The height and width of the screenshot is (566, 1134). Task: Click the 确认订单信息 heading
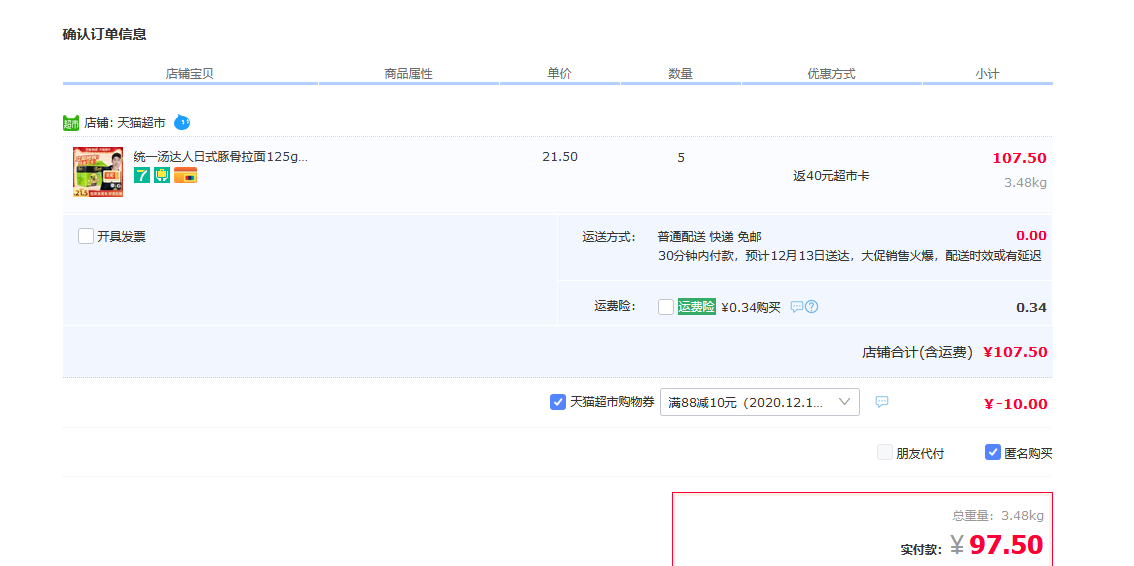click(105, 34)
